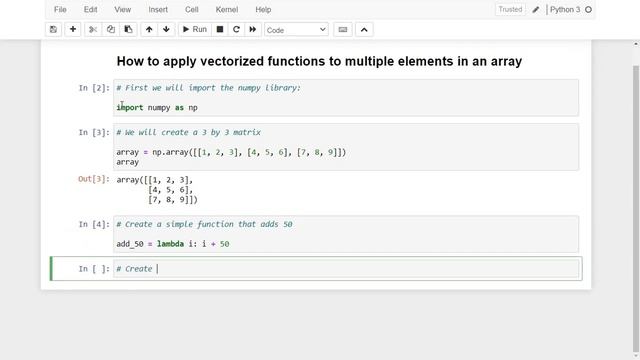Image resolution: width=640 pixels, height=360 pixels.
Task: Click the kernel idle circle indicator
Action: pyautogui.click(x=588, y=10)
